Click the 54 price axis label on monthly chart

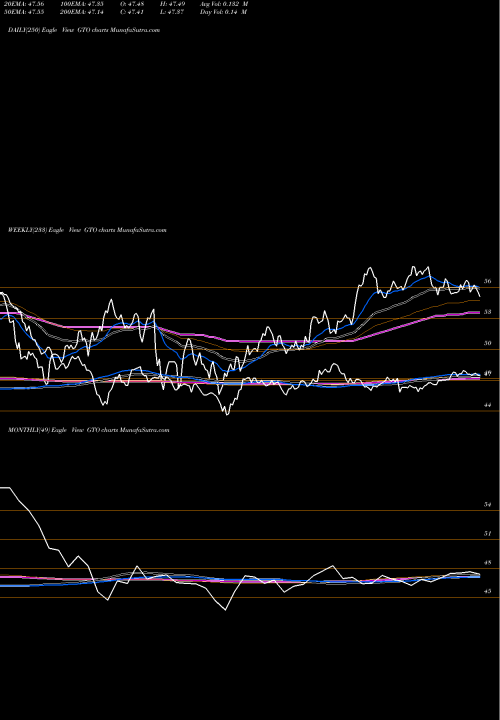(489, 504)
